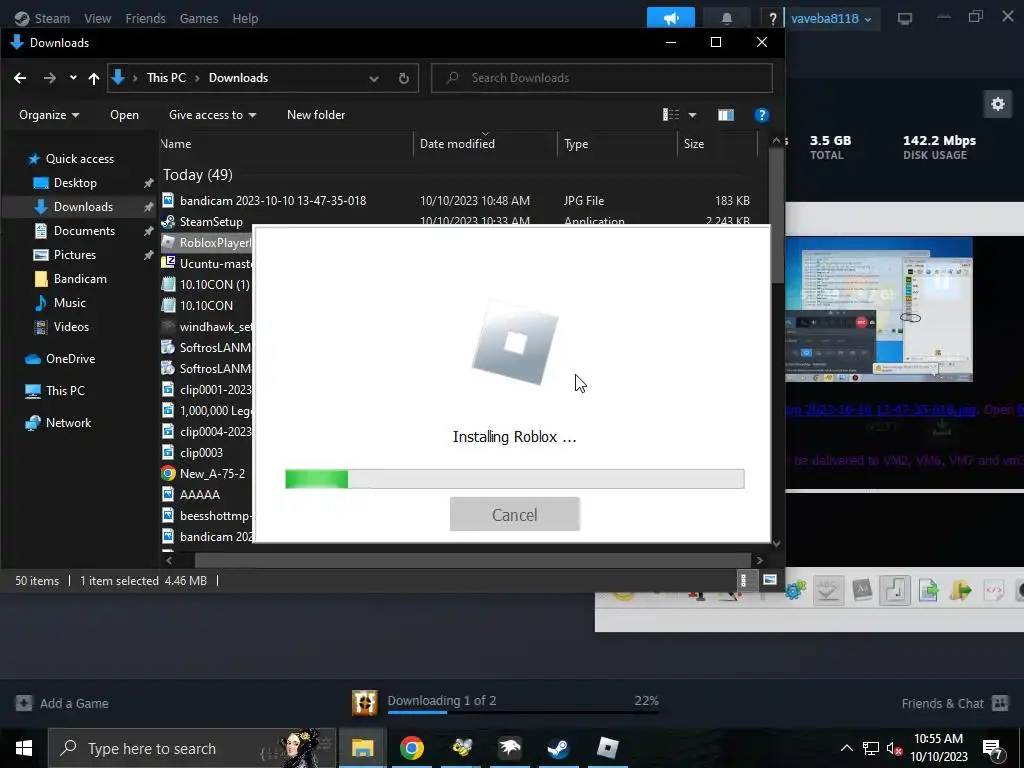
Task: Expand the vaveba8118 account dropdown
Action: (x=831, y=18)
